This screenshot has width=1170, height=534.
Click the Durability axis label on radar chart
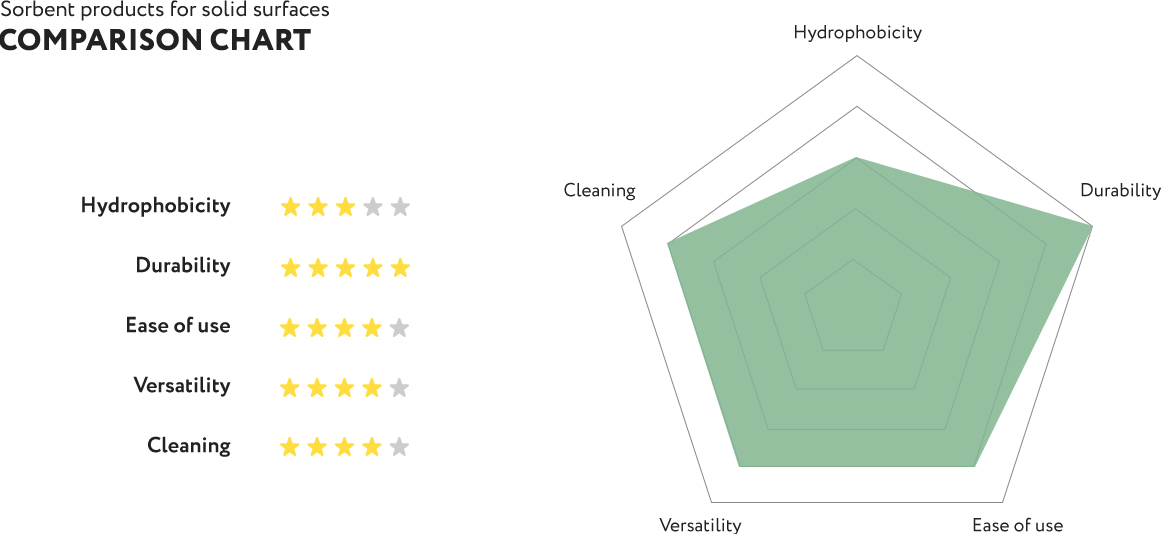(x=1121, y=190)
